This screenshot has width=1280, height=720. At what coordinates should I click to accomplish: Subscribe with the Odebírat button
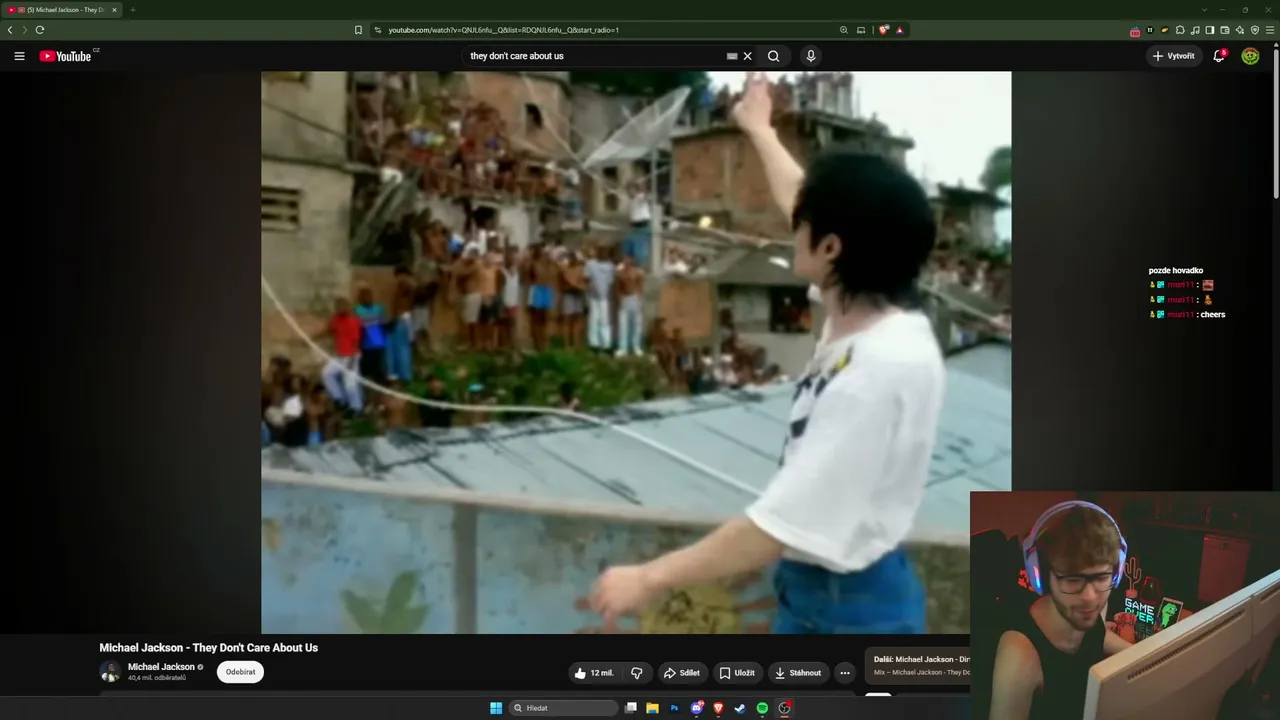[240, 672]
